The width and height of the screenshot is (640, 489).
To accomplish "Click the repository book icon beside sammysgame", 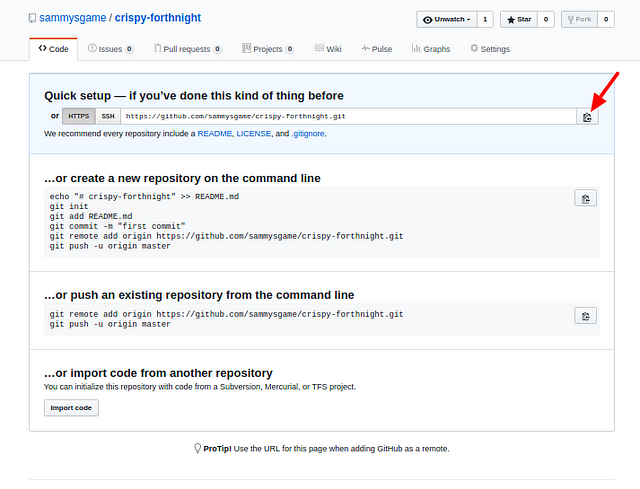I will pos(32,18).
